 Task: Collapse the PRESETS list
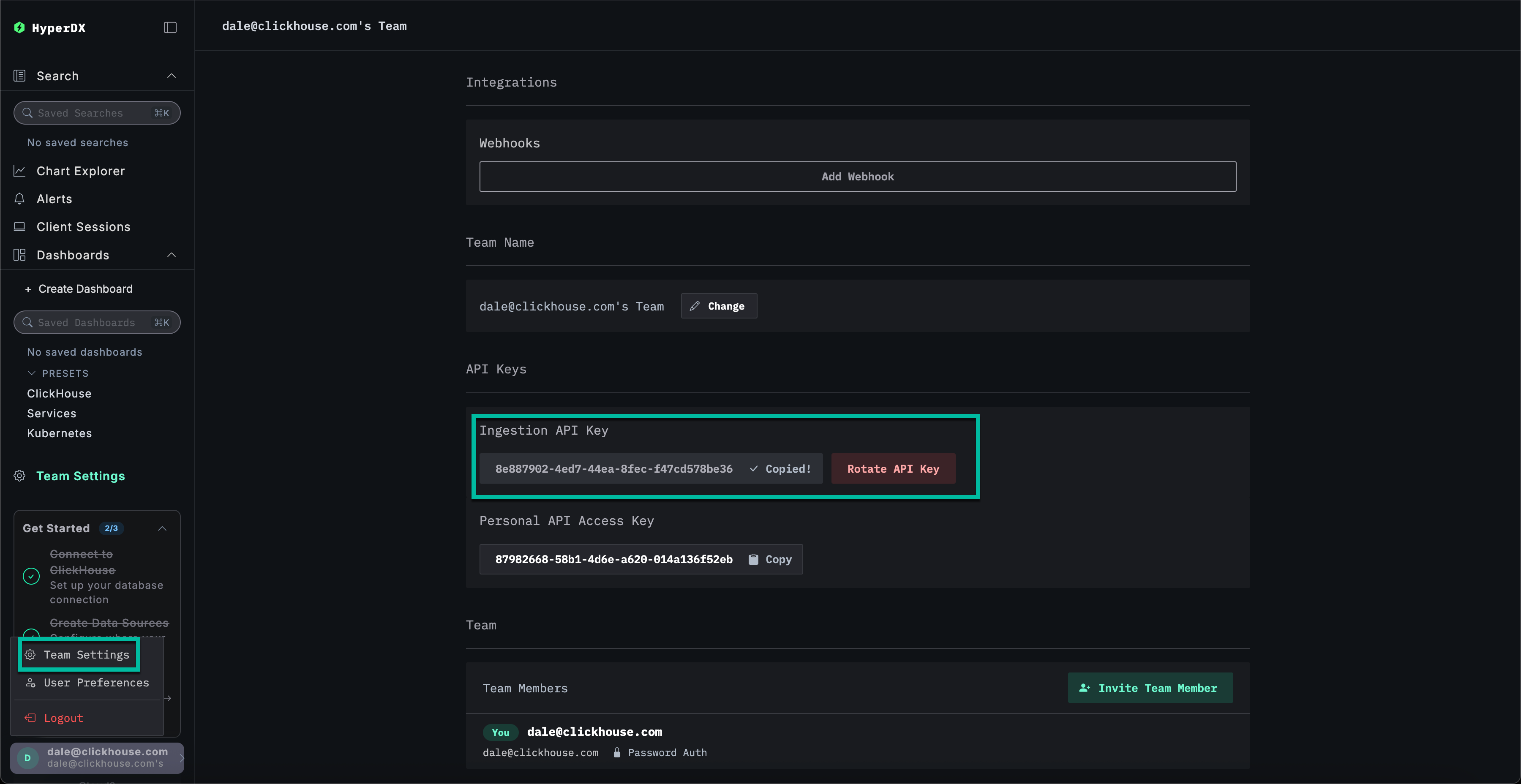tap(31, 373)
